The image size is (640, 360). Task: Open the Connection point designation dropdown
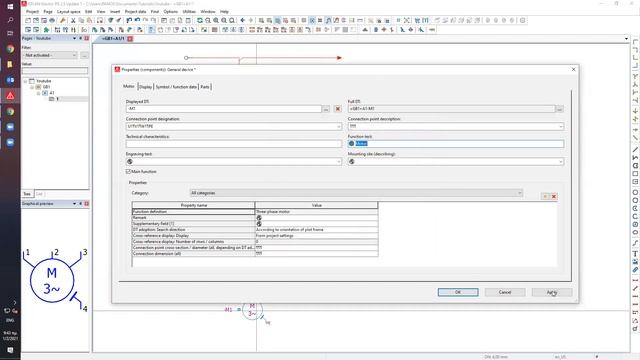point(338,127)
